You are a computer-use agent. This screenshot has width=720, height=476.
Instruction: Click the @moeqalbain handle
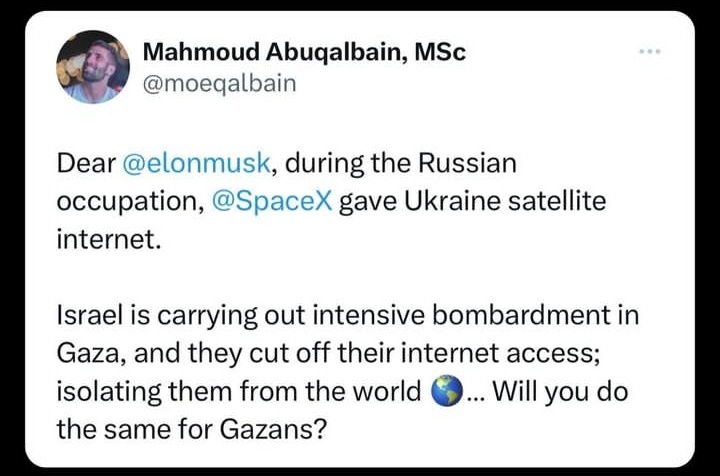click(x=219, y=84)
